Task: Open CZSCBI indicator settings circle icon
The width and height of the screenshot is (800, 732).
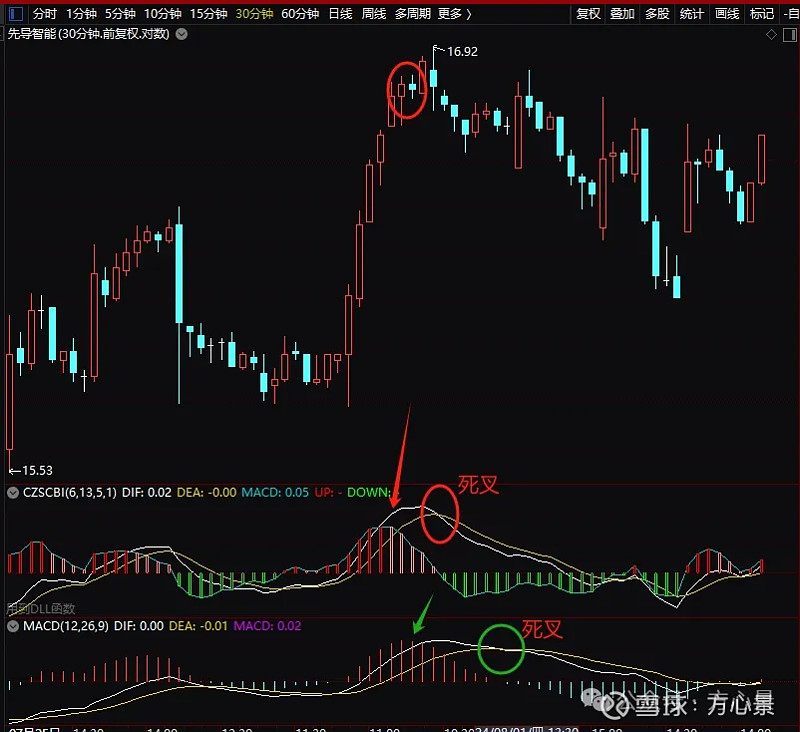Action: (13, 492)
